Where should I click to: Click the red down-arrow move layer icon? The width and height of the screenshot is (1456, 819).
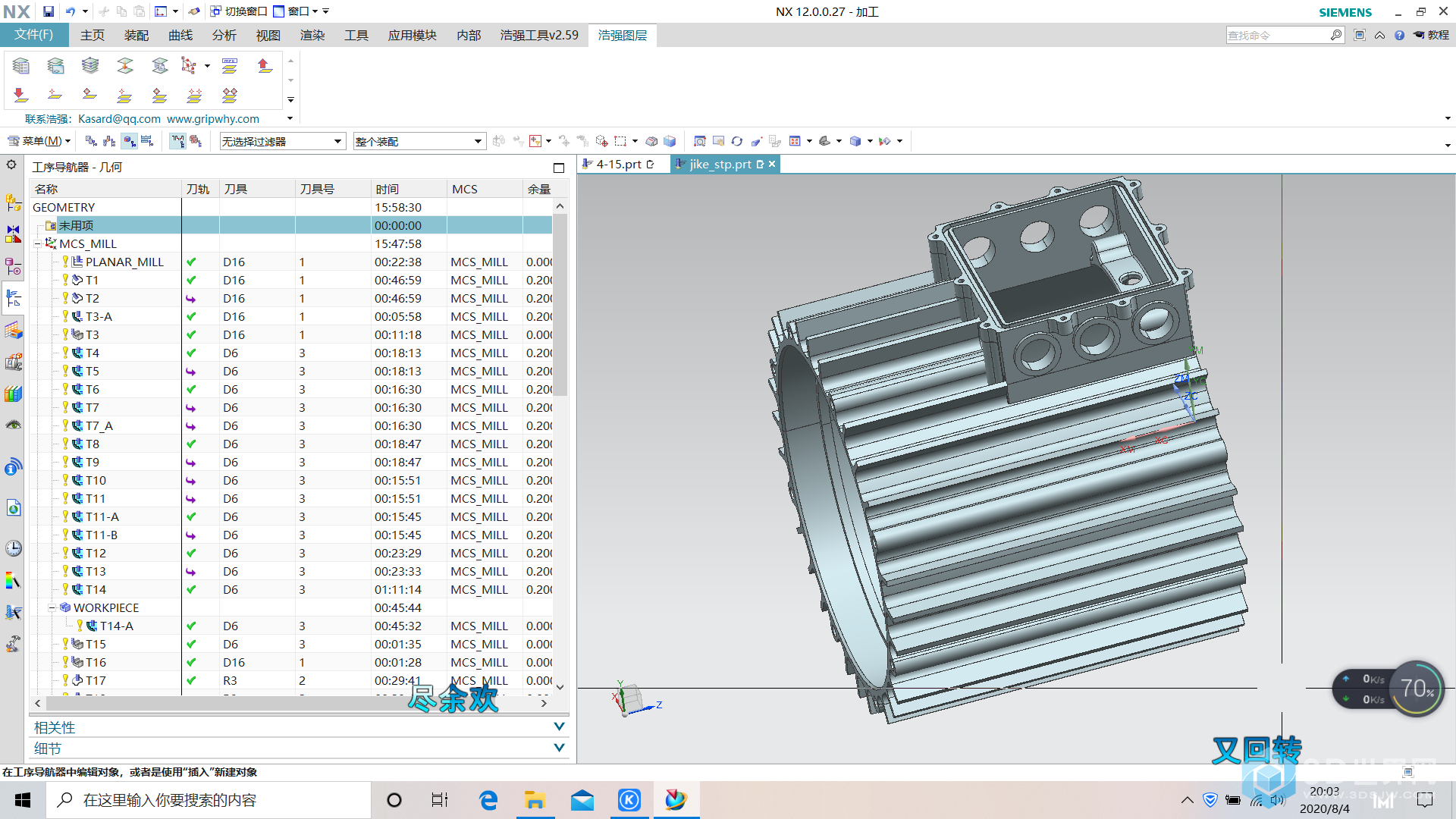(x=21, y=95)
